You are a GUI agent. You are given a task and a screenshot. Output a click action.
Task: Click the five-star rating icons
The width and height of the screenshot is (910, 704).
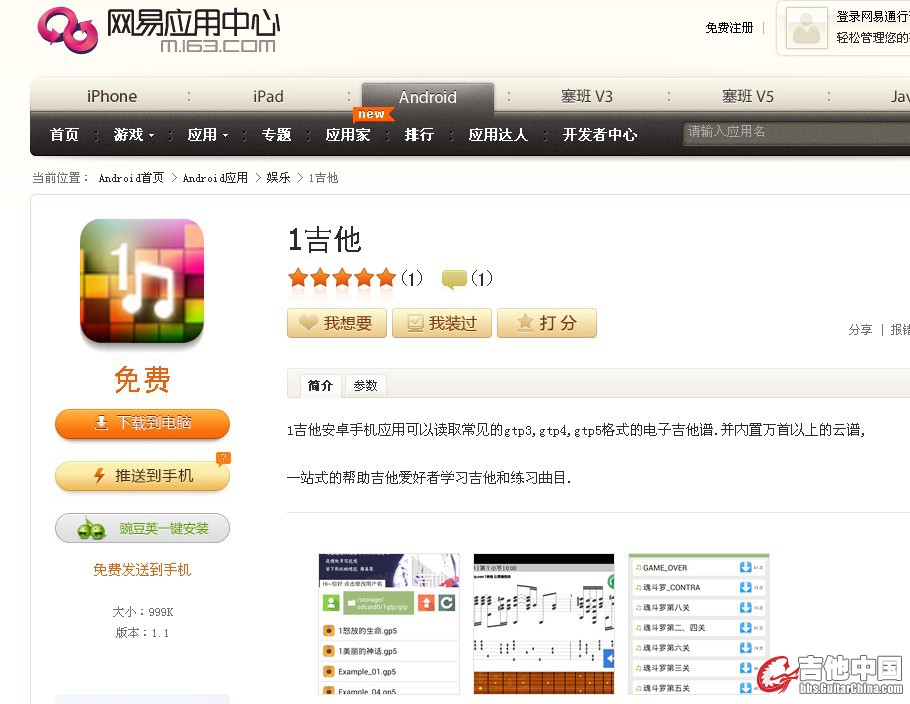click(x=342, y=278)
